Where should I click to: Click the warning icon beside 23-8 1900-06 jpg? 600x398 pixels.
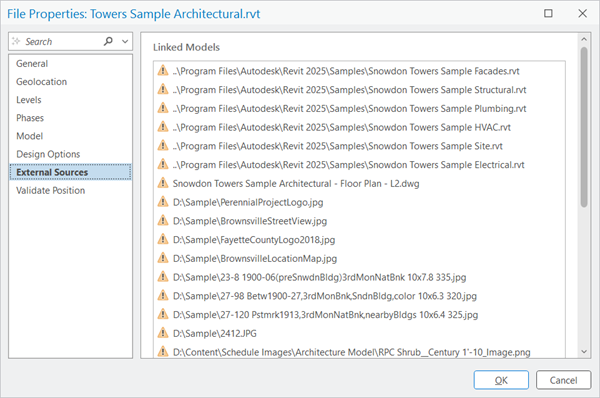[x=163, y=277]
